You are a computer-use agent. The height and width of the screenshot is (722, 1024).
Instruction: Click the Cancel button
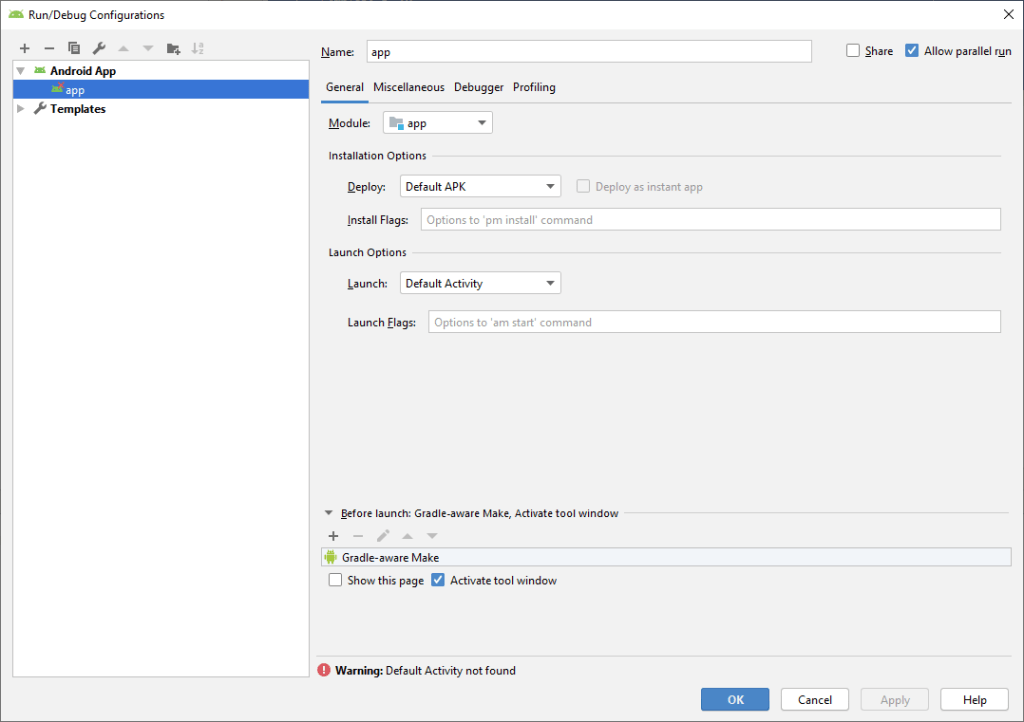pos(815,700)
